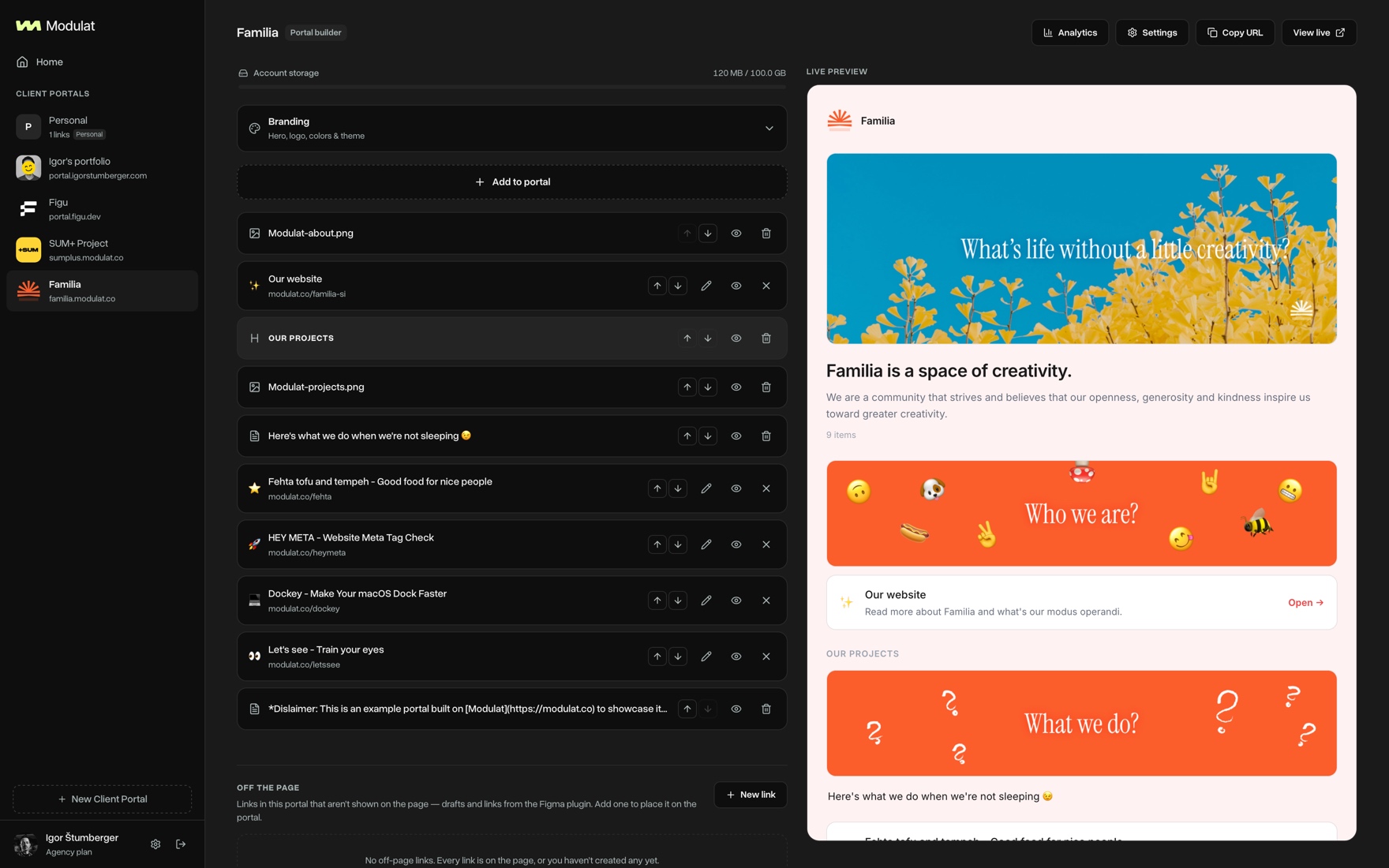This screenshot has height=868, width=1389.
Task: Edit the Fehta tofu and tempeh link
Action: pos(706,488)
